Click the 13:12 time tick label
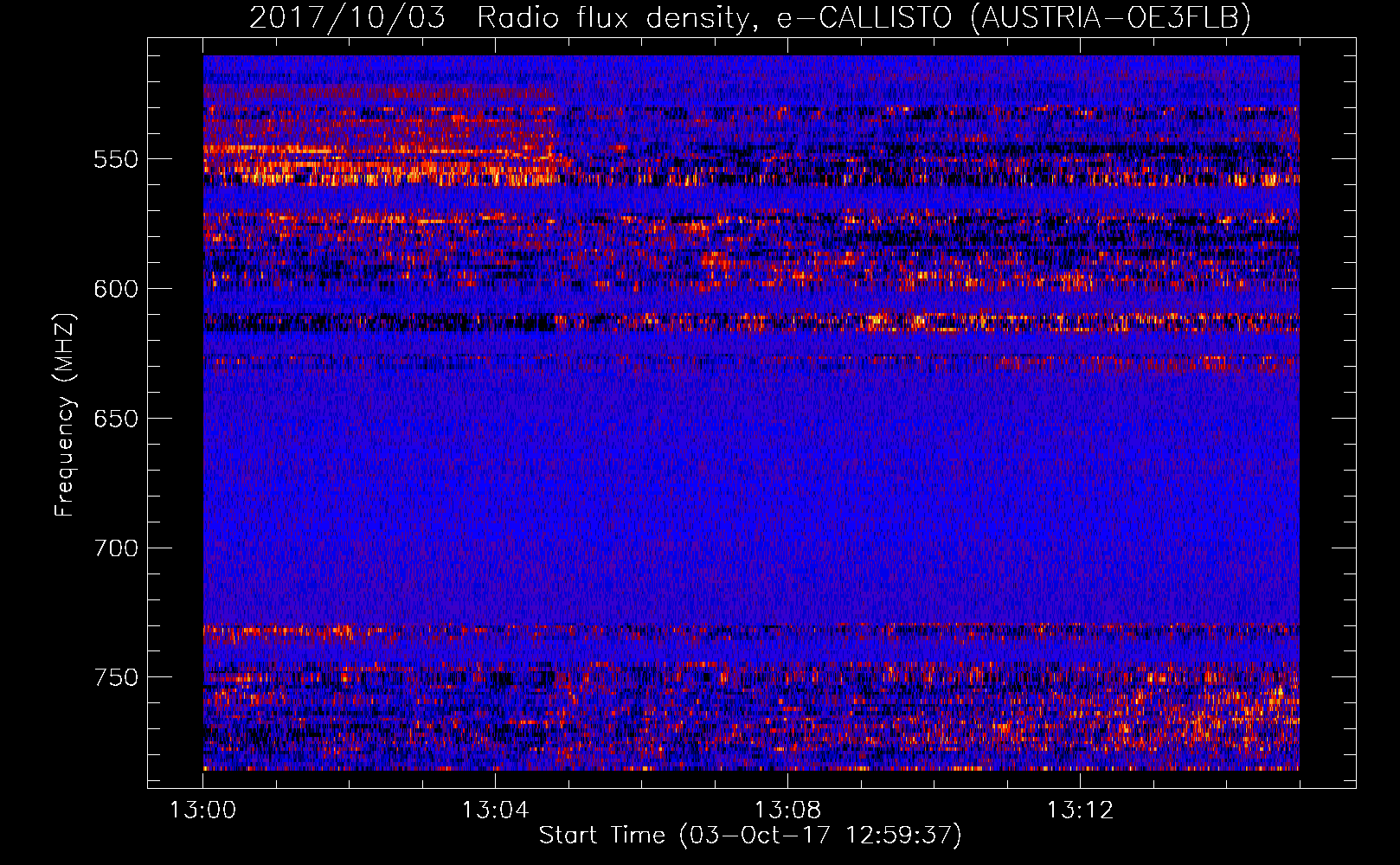This screenshot has height=865, width=1400. click(1080, 811)
